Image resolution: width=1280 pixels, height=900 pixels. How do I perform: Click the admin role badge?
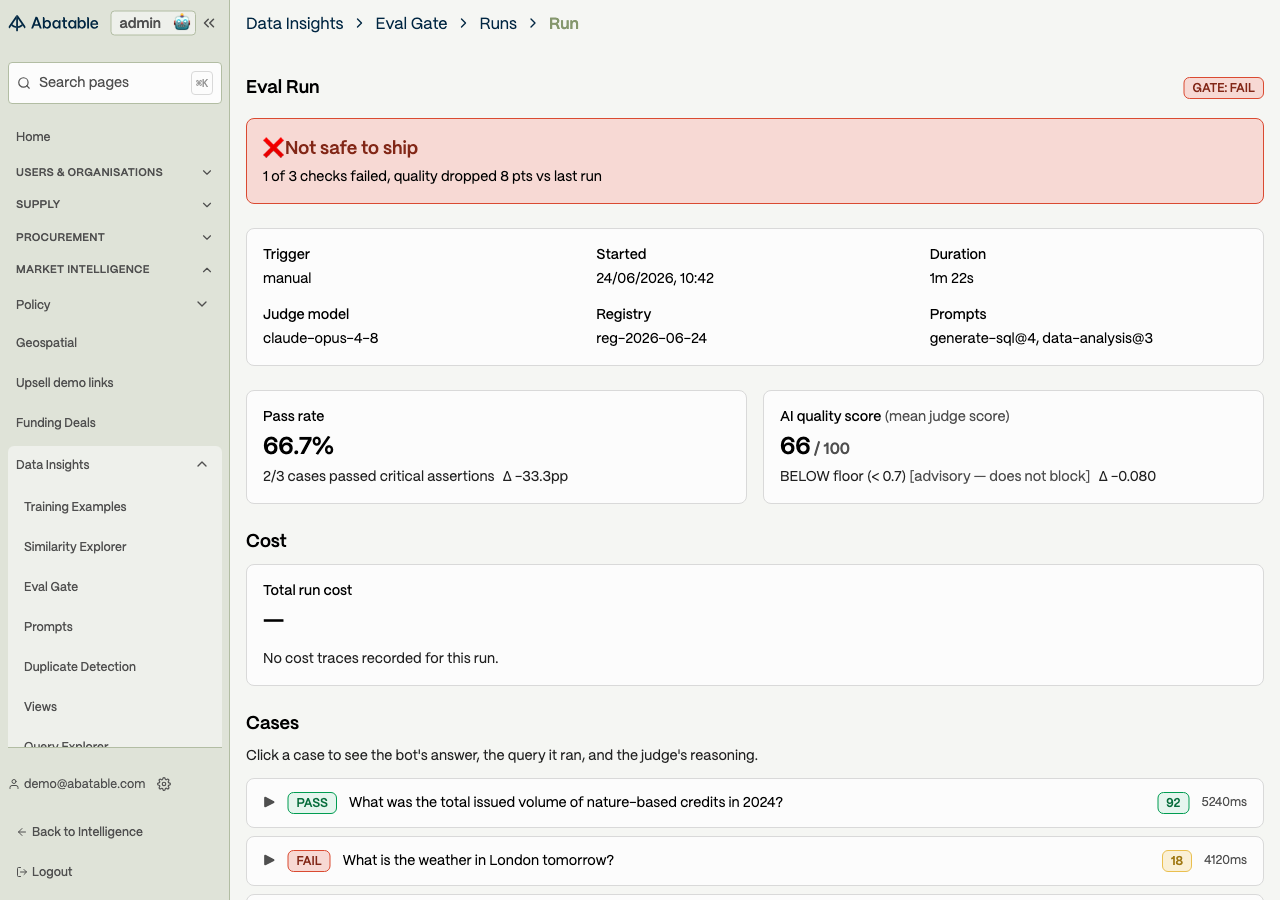point(153,23)
